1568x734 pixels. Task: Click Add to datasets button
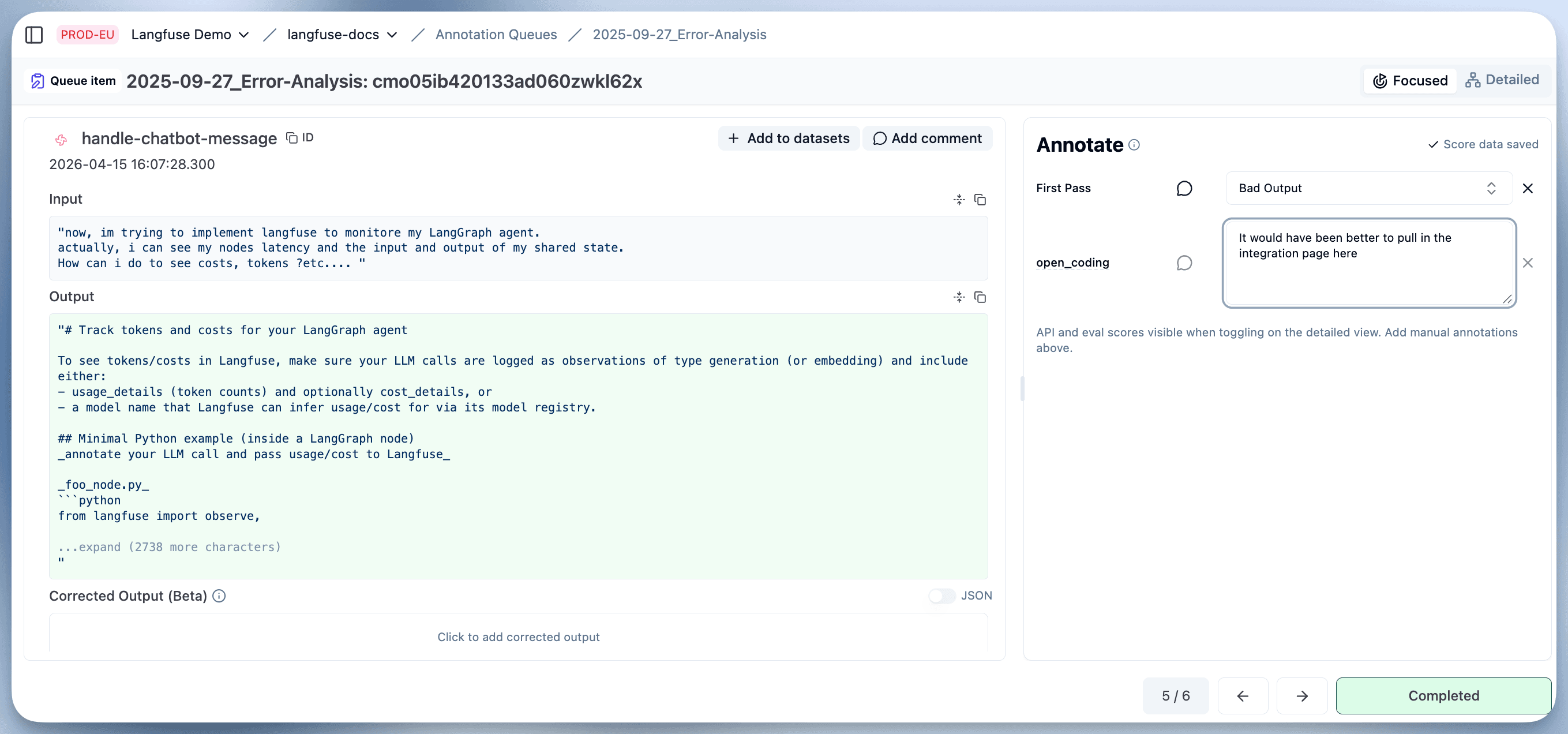coord(789,138)
